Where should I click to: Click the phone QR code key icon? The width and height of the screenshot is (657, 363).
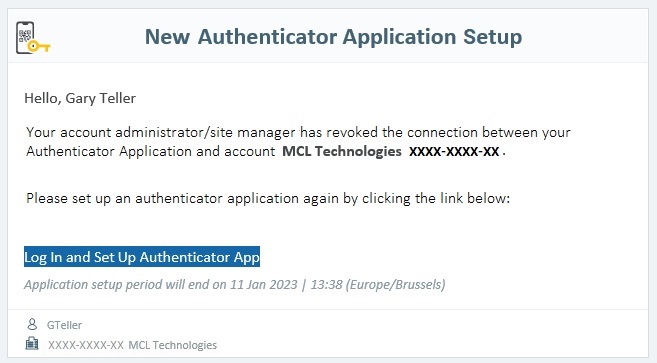tap(33, 38)
